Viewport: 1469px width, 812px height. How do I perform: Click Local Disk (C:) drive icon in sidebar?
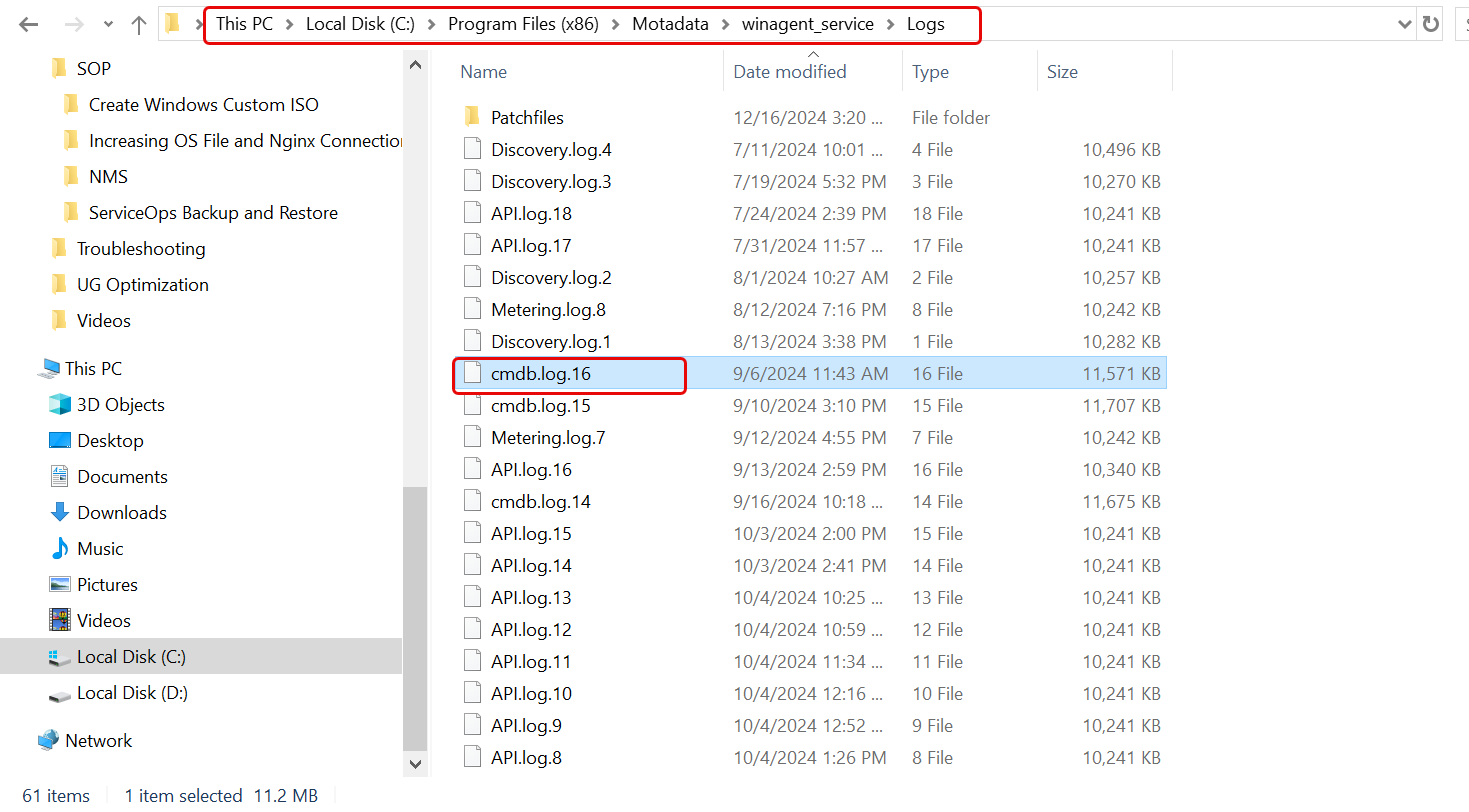(60, 657)
